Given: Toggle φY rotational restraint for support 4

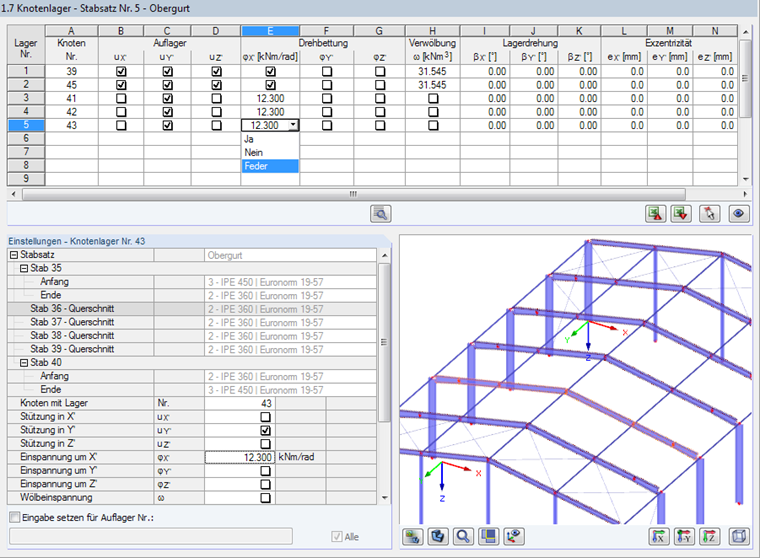Looking at the screenshot, I should [327, 112].
